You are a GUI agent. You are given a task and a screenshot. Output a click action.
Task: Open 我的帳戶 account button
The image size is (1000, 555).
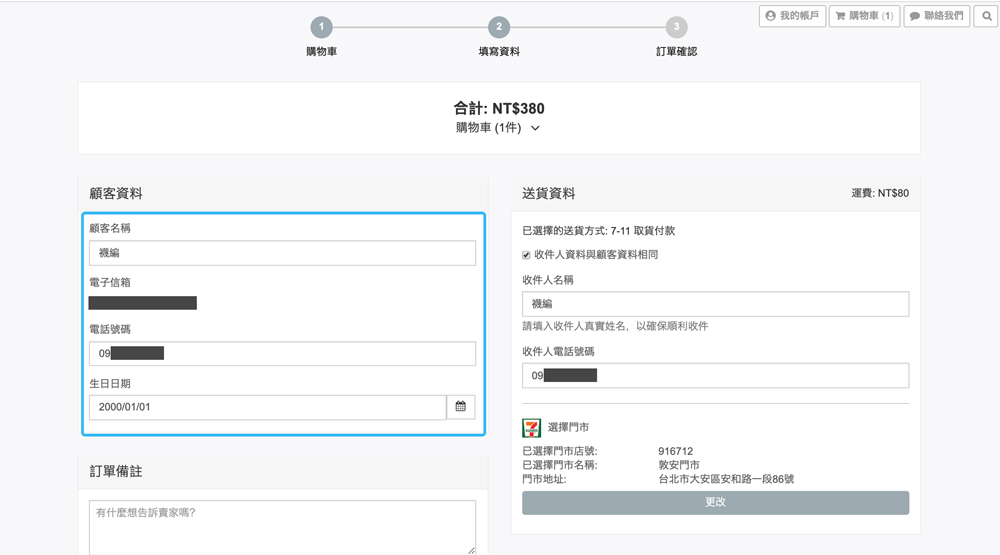coord(792,16)
